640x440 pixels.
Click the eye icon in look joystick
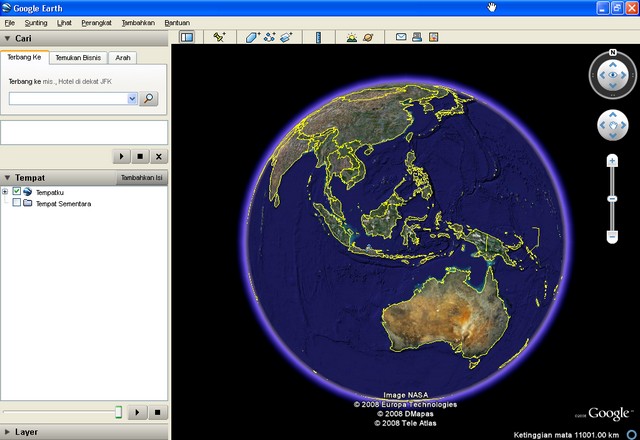point(613,75)
